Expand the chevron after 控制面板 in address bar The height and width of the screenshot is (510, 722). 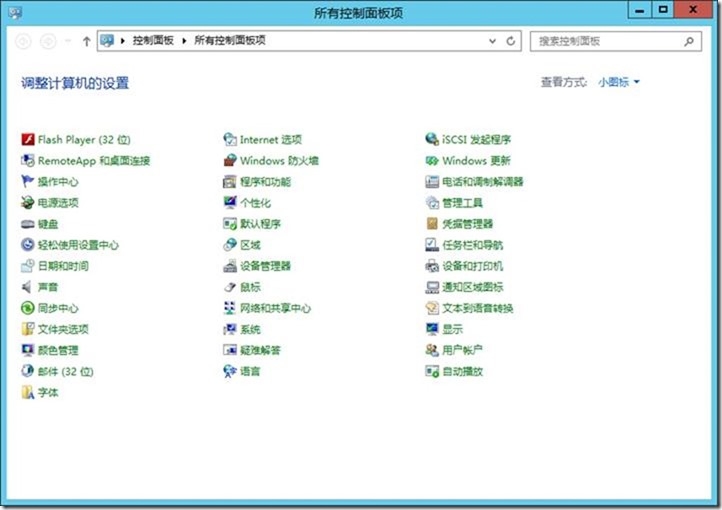[184, 41]
